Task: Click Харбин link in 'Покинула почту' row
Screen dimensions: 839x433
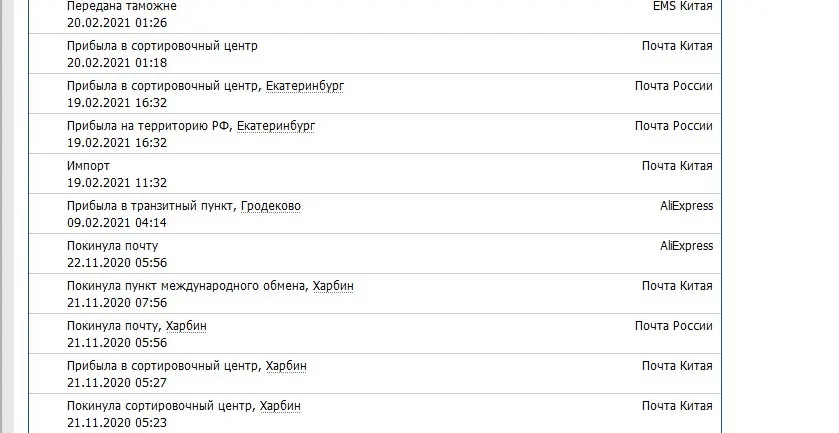Action: 186,326
